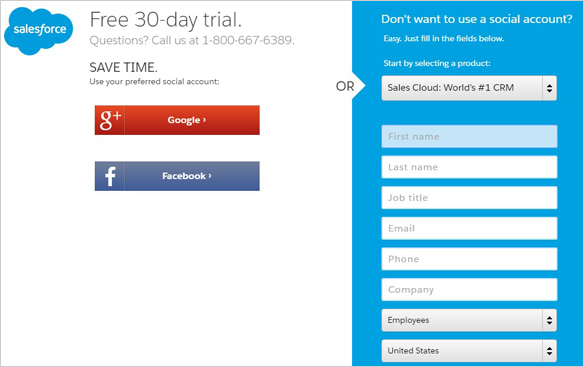Image resolution: width=584 pixels, height=367 pixels.
Task: Click into the Last name field
Action: 469,167
